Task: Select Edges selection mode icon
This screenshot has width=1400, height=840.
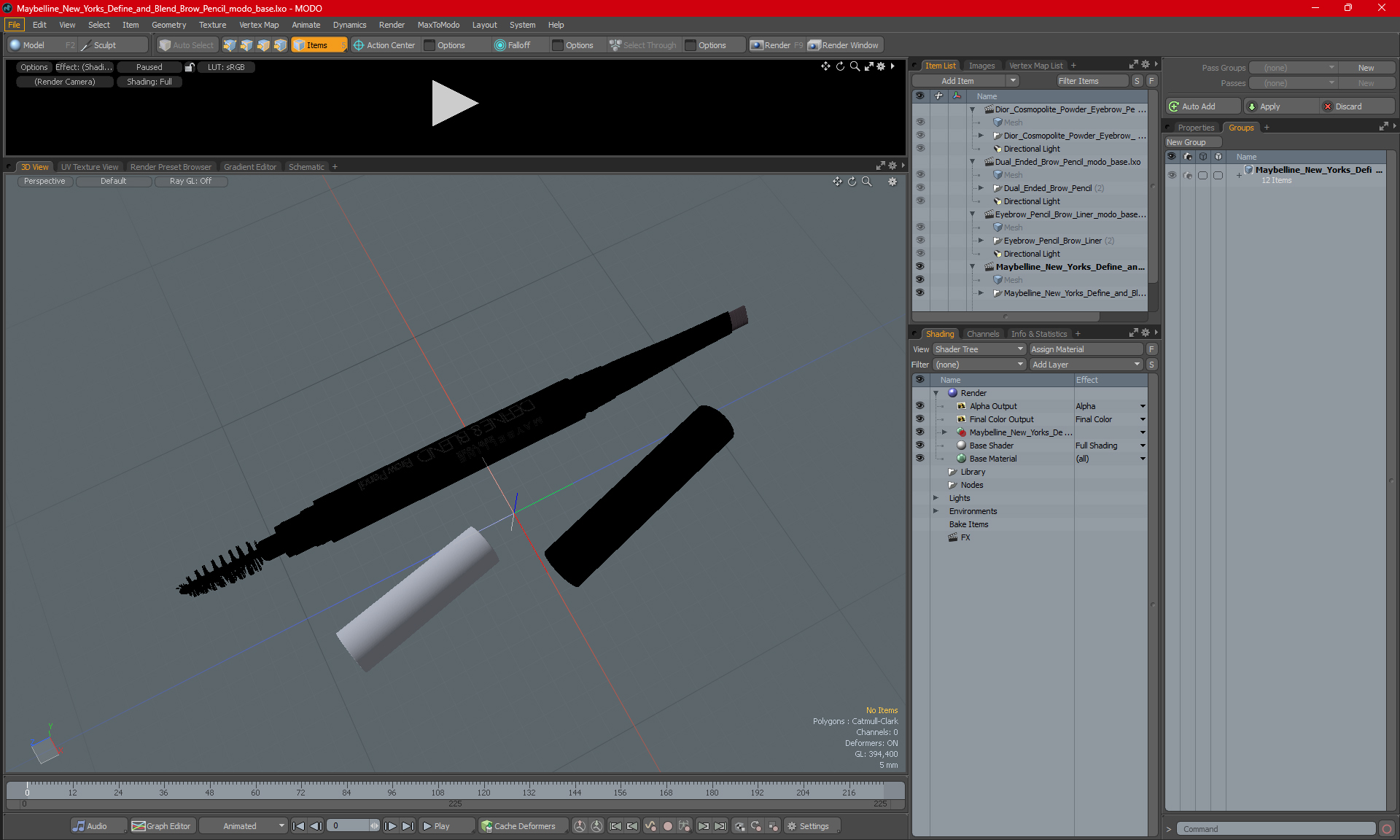Action: point(246,45)
